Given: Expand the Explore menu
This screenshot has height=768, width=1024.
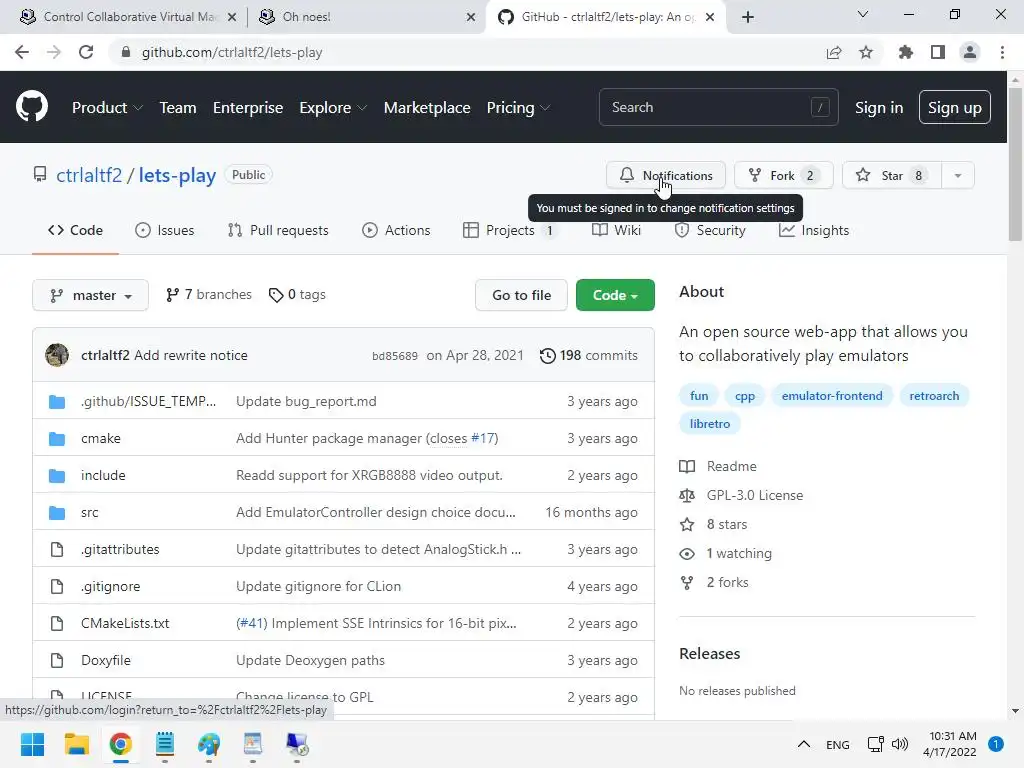Looking at the screenshot, I should 333,108.
